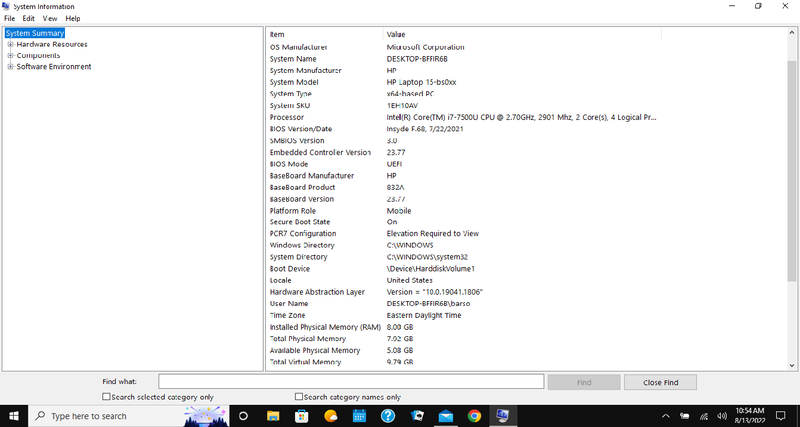Open the File menu
Screen dimensions: 800x427
pos(9,18)
